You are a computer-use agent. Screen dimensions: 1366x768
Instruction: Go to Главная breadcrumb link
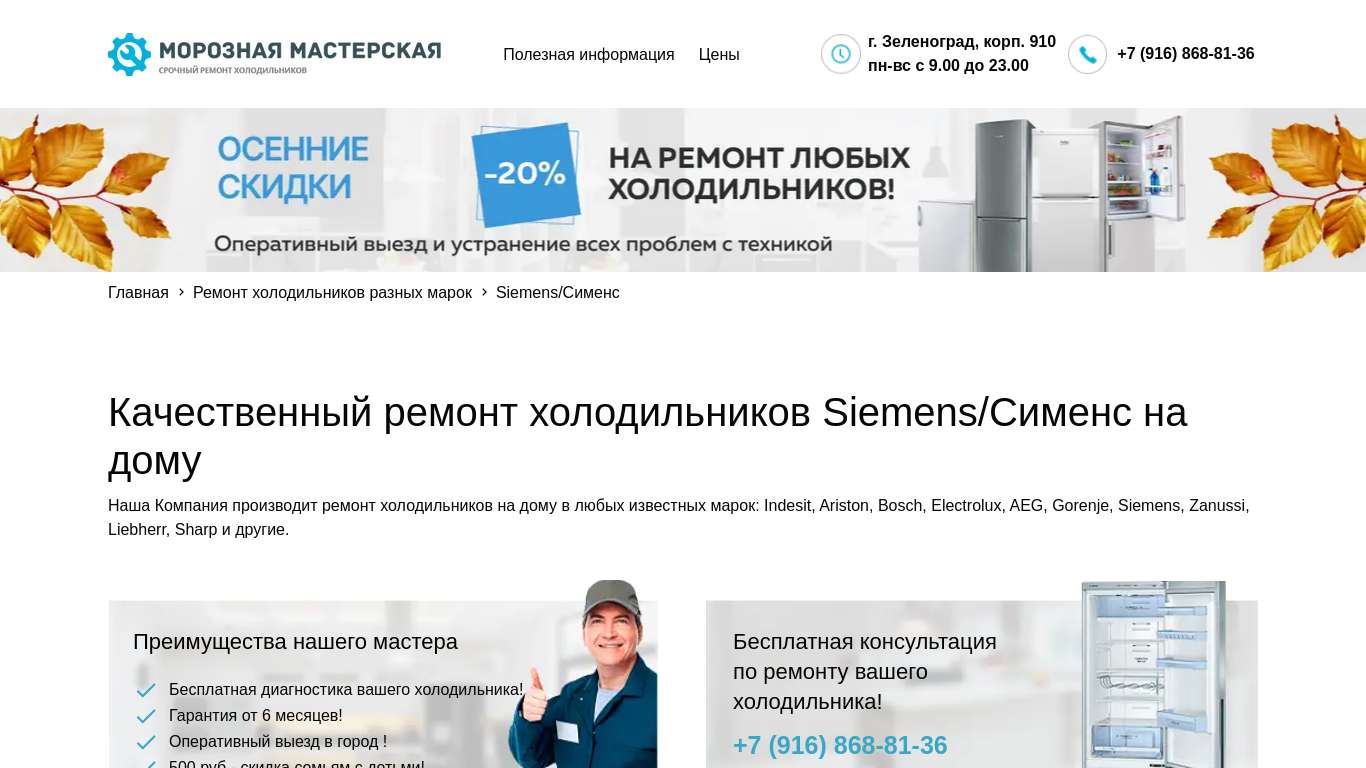138,292
